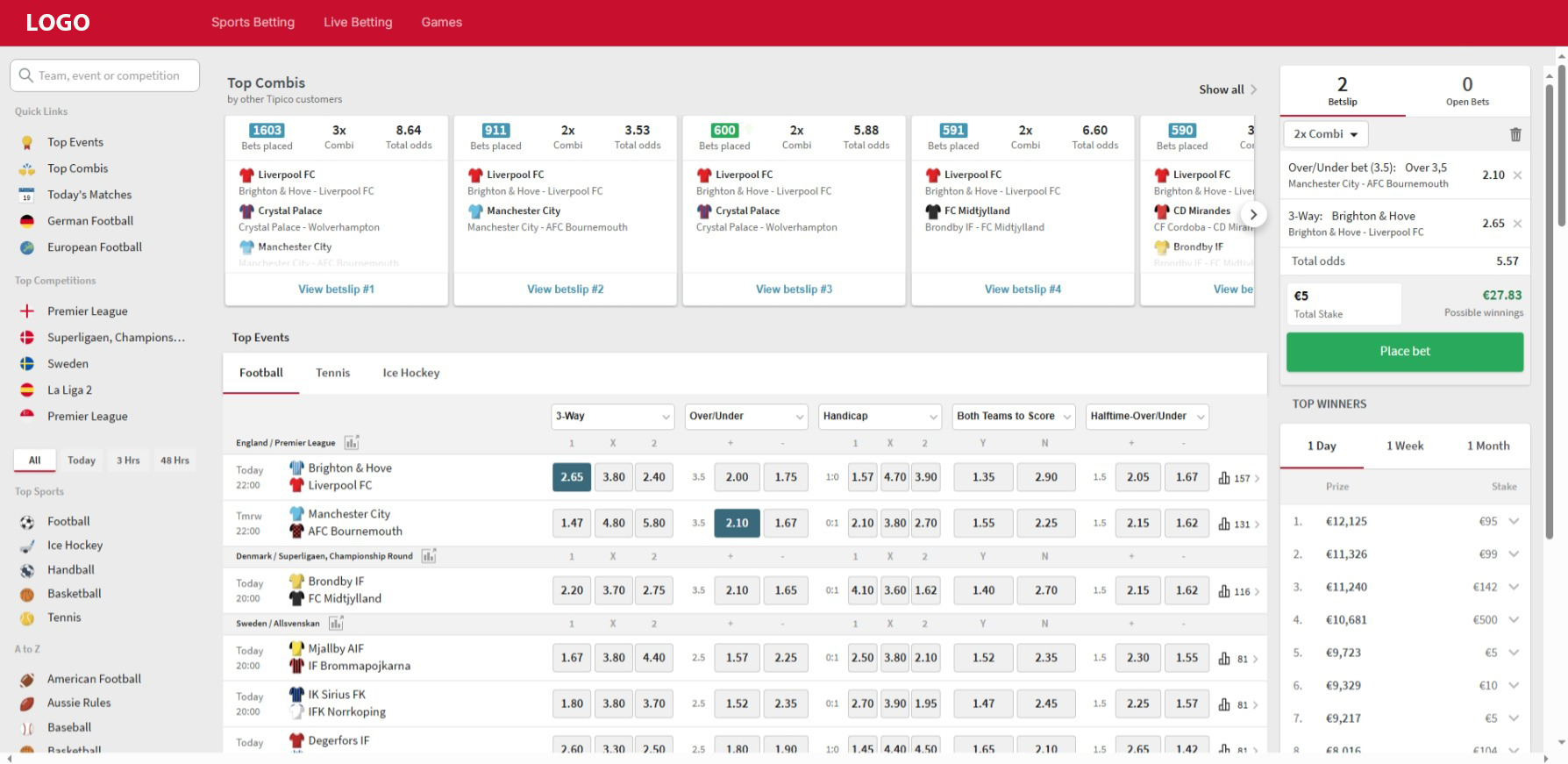The image size is (1568, 764).
Task: Remove the Over/Under Manchester City bet
Action: point(1517,175)
